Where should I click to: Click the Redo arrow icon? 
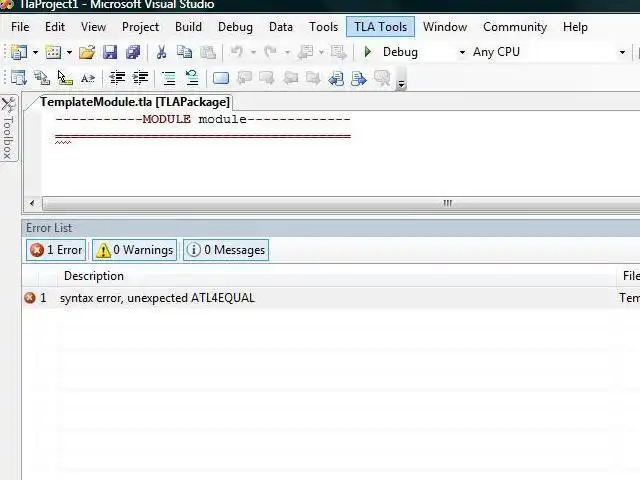tap(270, 52)
